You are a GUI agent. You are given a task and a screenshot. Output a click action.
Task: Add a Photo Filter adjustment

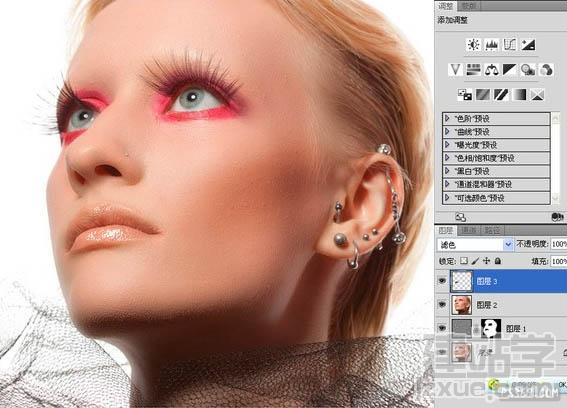click(x=528, y=70)
